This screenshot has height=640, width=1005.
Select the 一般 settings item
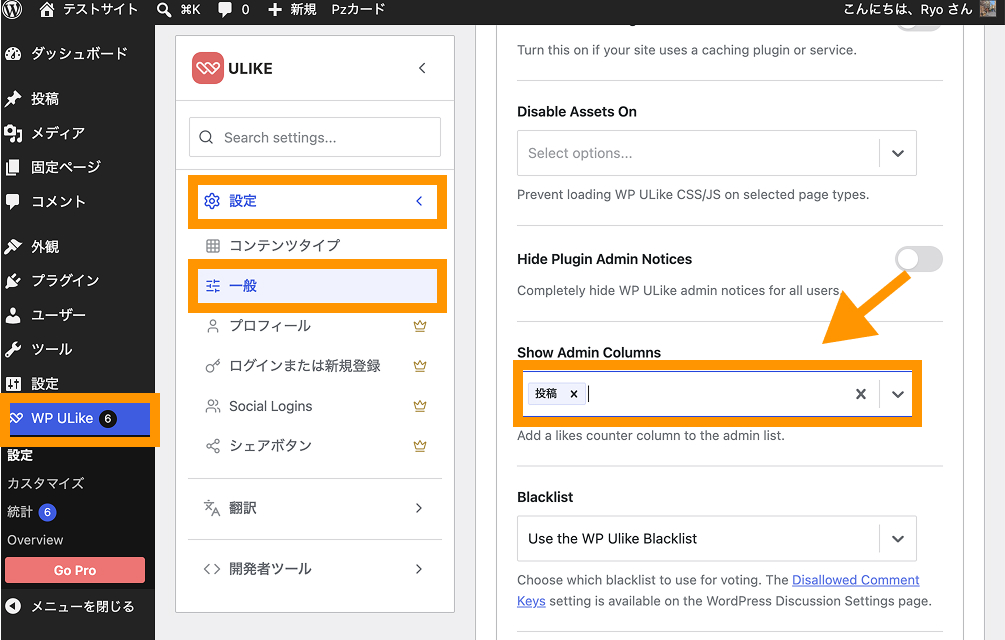coord(317,286)
